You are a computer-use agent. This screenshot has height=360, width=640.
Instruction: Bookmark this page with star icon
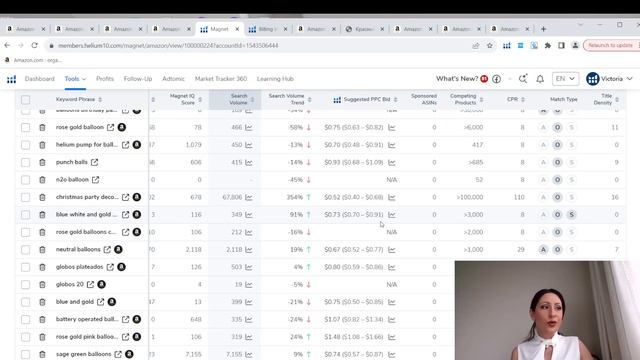pos(490,46)
